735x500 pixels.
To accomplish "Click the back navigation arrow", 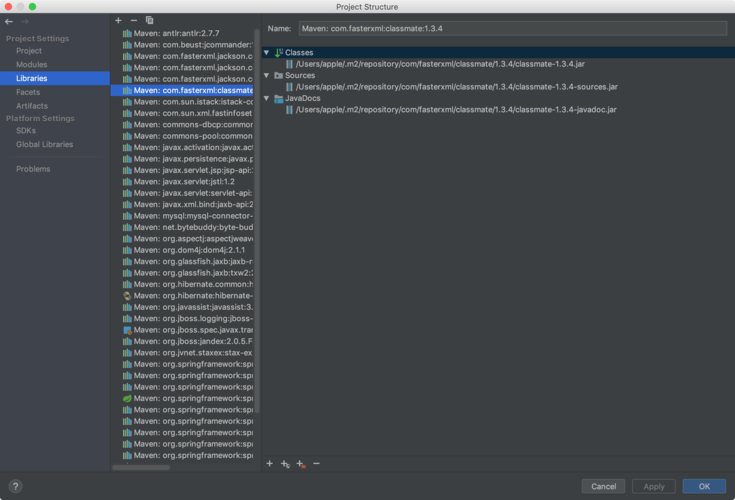I will pyautogui.click(x=9, y=22).
